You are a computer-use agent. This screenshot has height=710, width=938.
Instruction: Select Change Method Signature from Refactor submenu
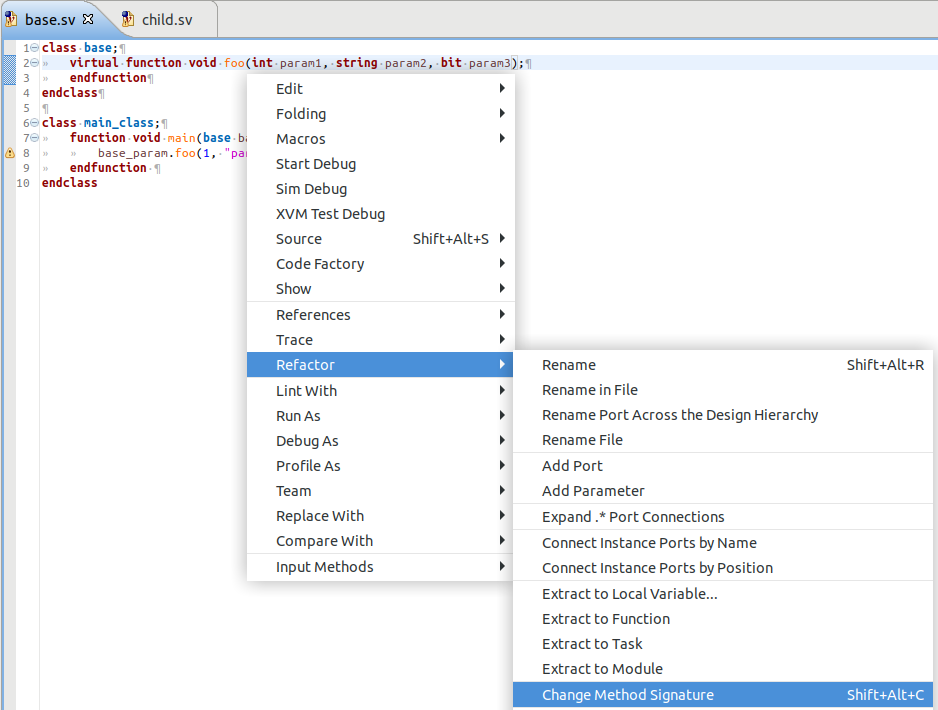pos(627,695)
